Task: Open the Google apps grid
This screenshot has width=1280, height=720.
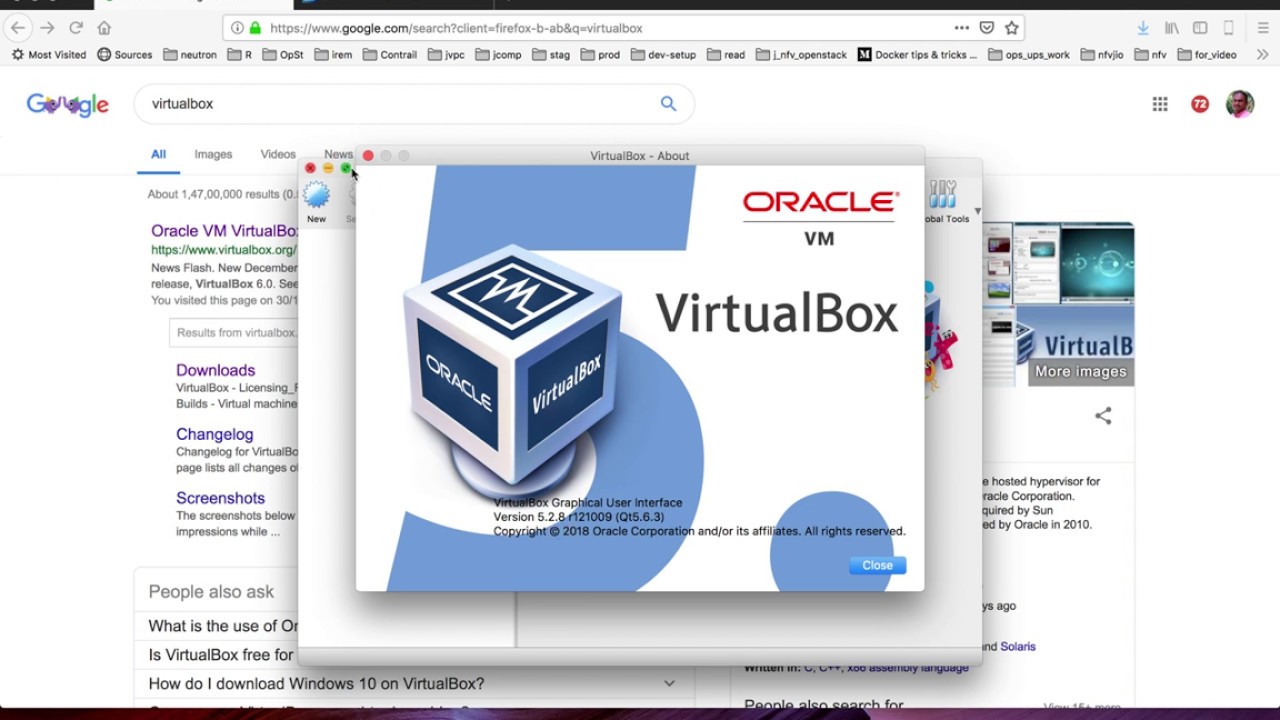Action: [x=1160, y=104]
